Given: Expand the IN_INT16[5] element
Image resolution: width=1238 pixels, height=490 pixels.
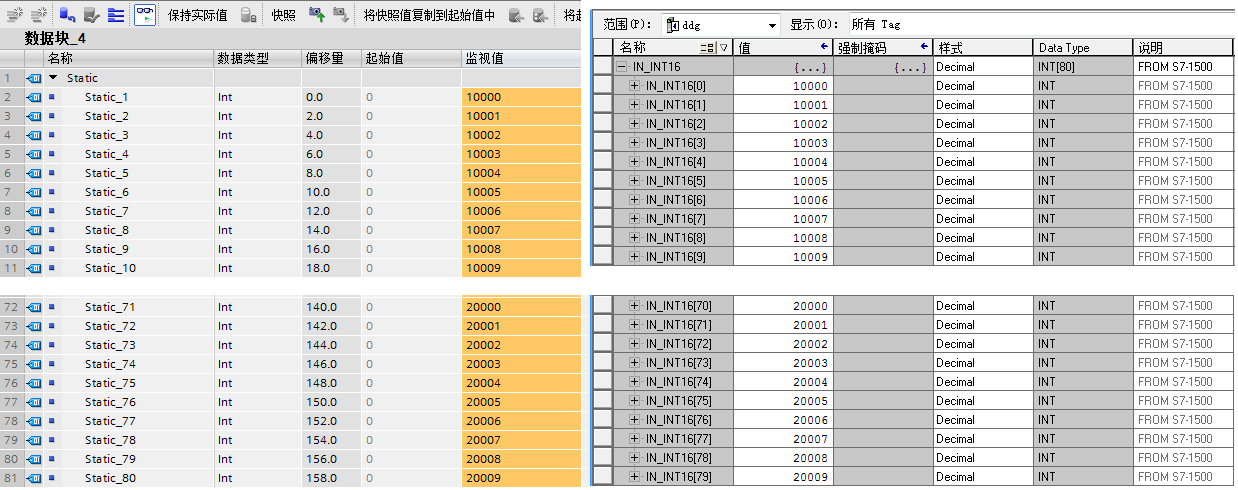Looking at the screenshot, I should point(634,181).
